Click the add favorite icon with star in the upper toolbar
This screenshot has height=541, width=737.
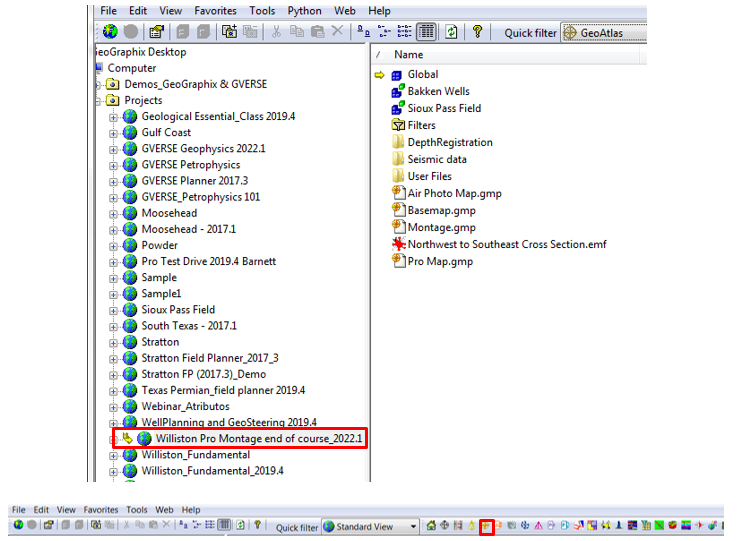click(229, 31)
